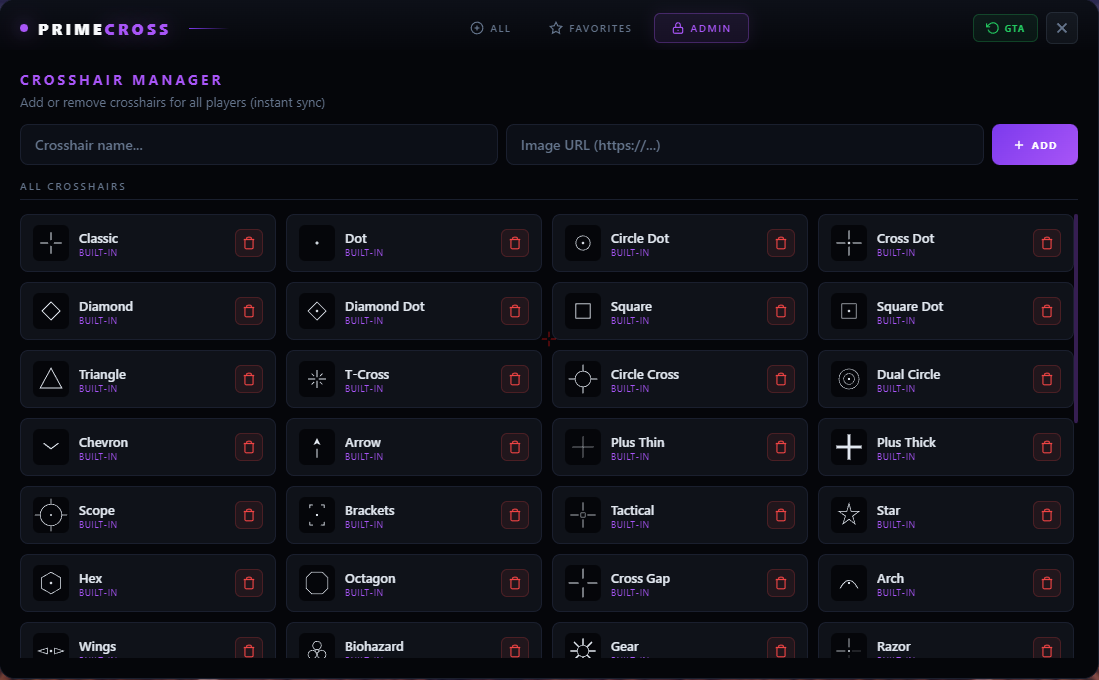Delete the Classic crosshair
Image resolution: width=1099 pixels, height=680 pixels.
[x=249, y=243]
